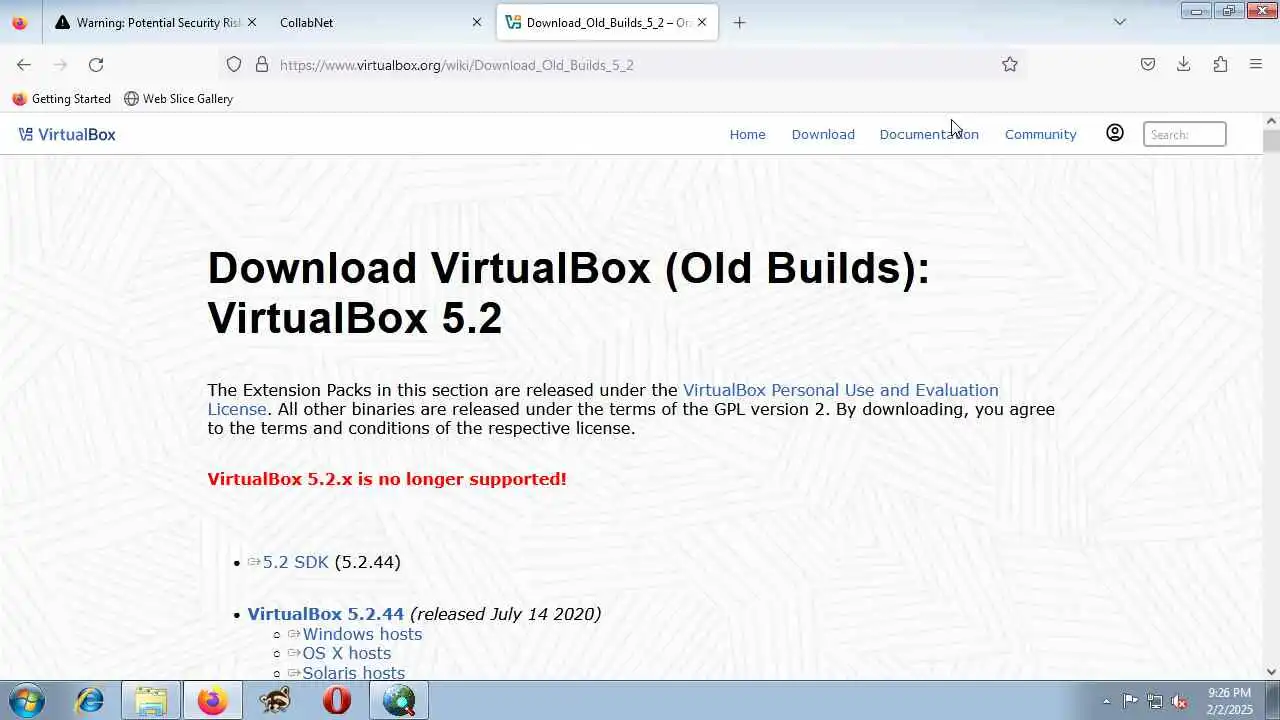Open the Firefox hamburger menu
1280x720 pixels.
(1256, 64)
